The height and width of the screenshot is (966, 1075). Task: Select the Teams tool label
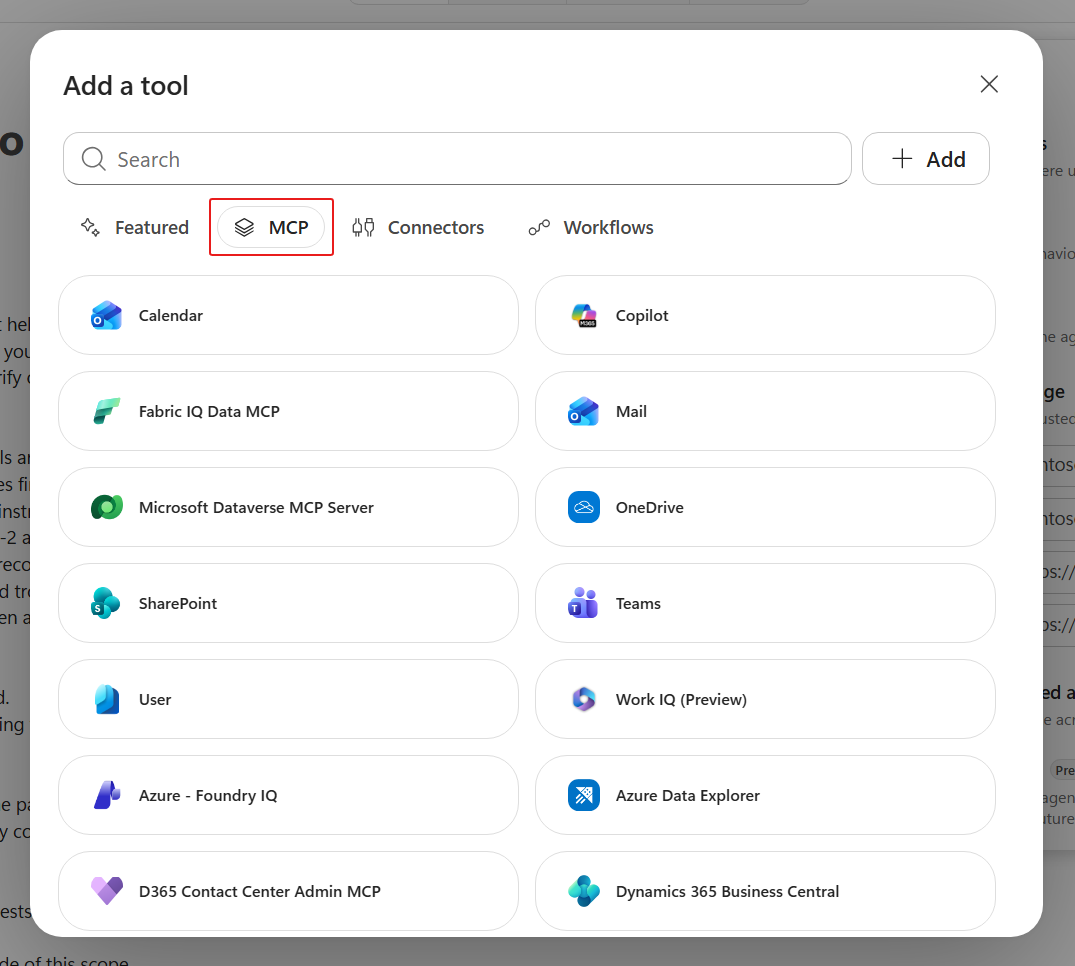pyautogui.click(x=638, y=603)
